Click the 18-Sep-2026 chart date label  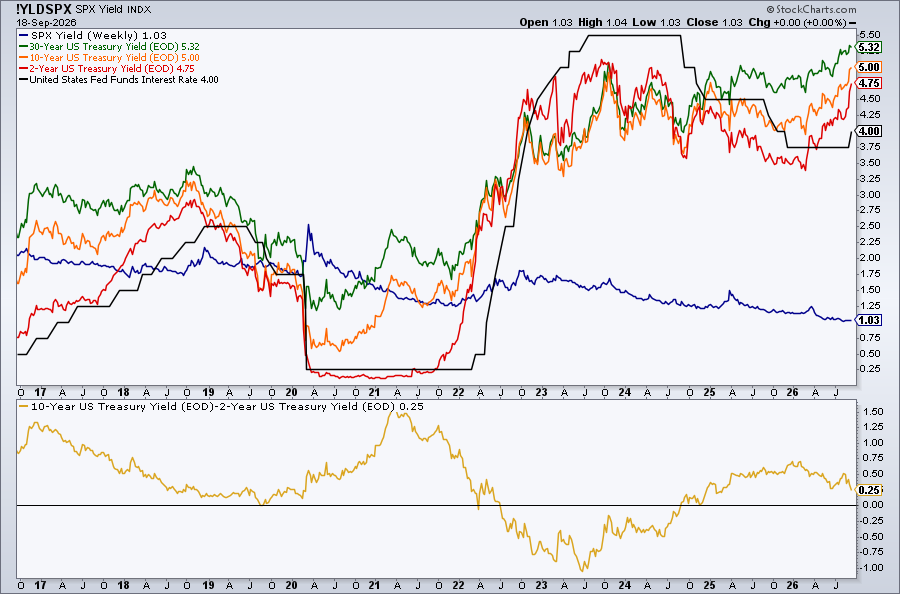click(x=46, y=22)
